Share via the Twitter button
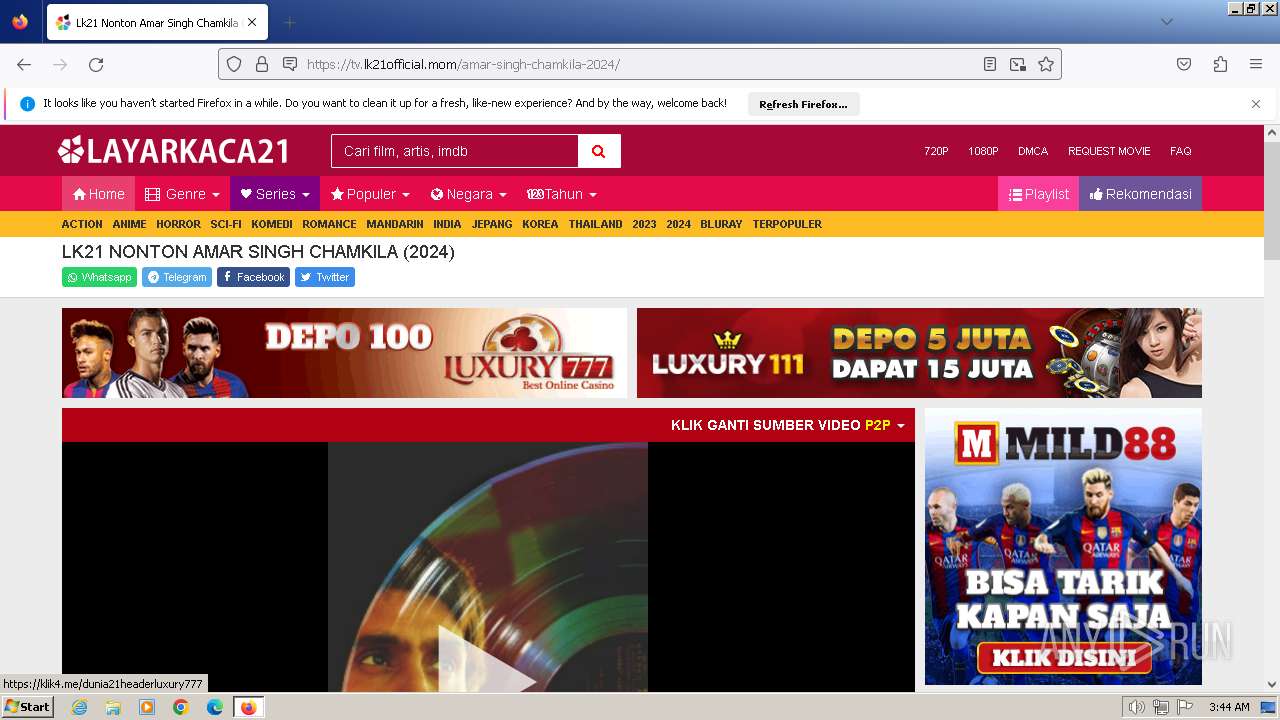Screen dimensions: 1280x720 325,277
